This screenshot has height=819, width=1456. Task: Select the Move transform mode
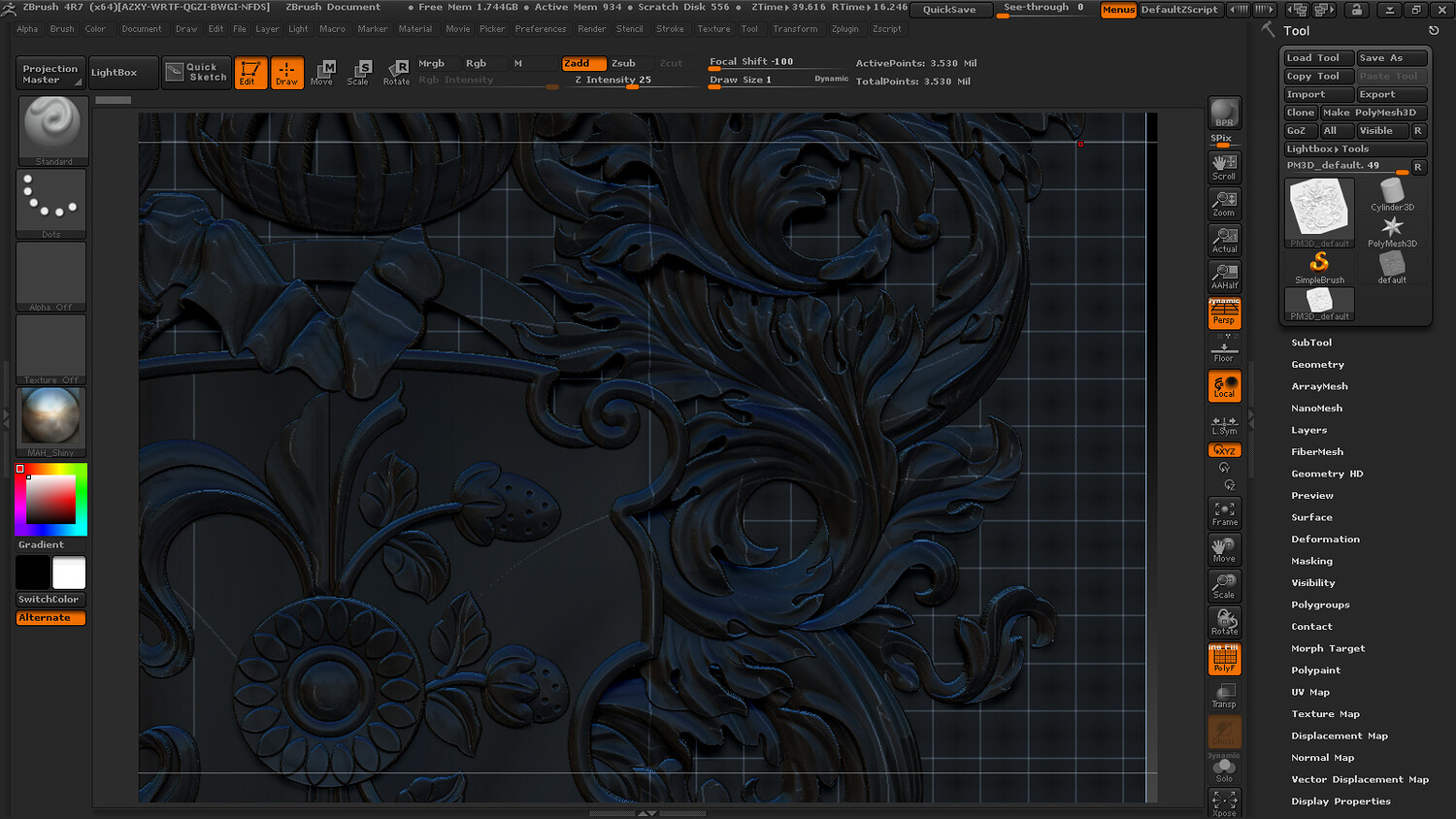322,73
